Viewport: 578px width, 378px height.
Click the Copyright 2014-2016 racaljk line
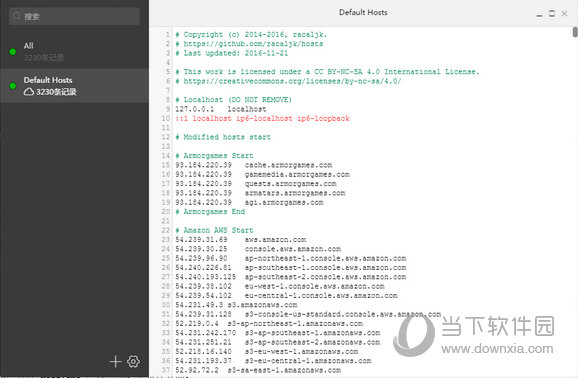251,35
